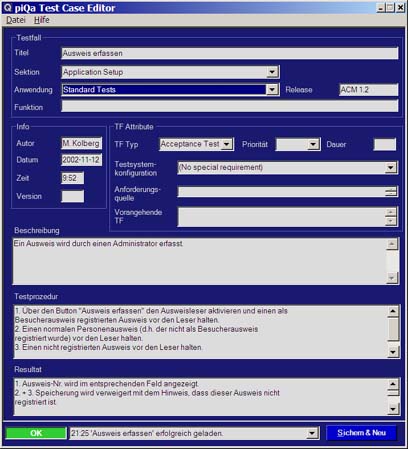The image size is (408, 449).
Task: Click the Testprozedur scrollbar thumb
Action: (393, 328)
